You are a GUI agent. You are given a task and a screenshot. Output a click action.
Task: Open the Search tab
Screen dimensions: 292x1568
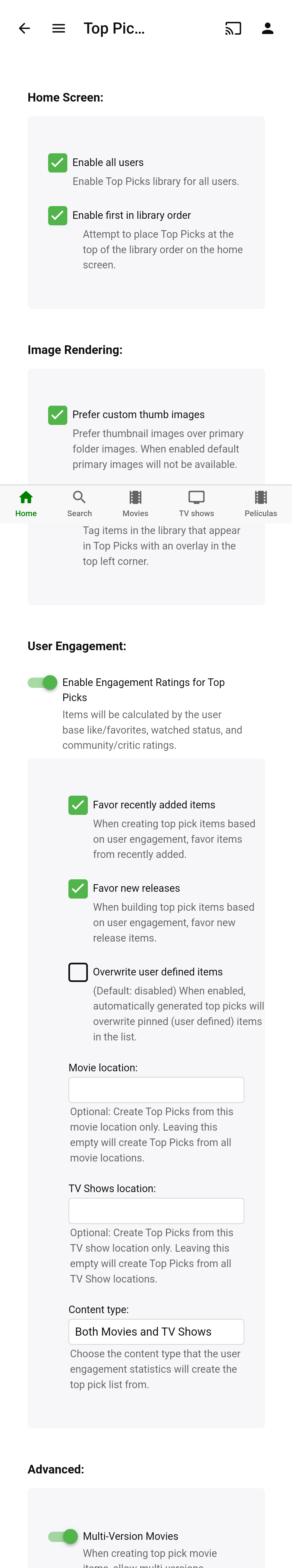pyautogui.click(x=79, y=503)
